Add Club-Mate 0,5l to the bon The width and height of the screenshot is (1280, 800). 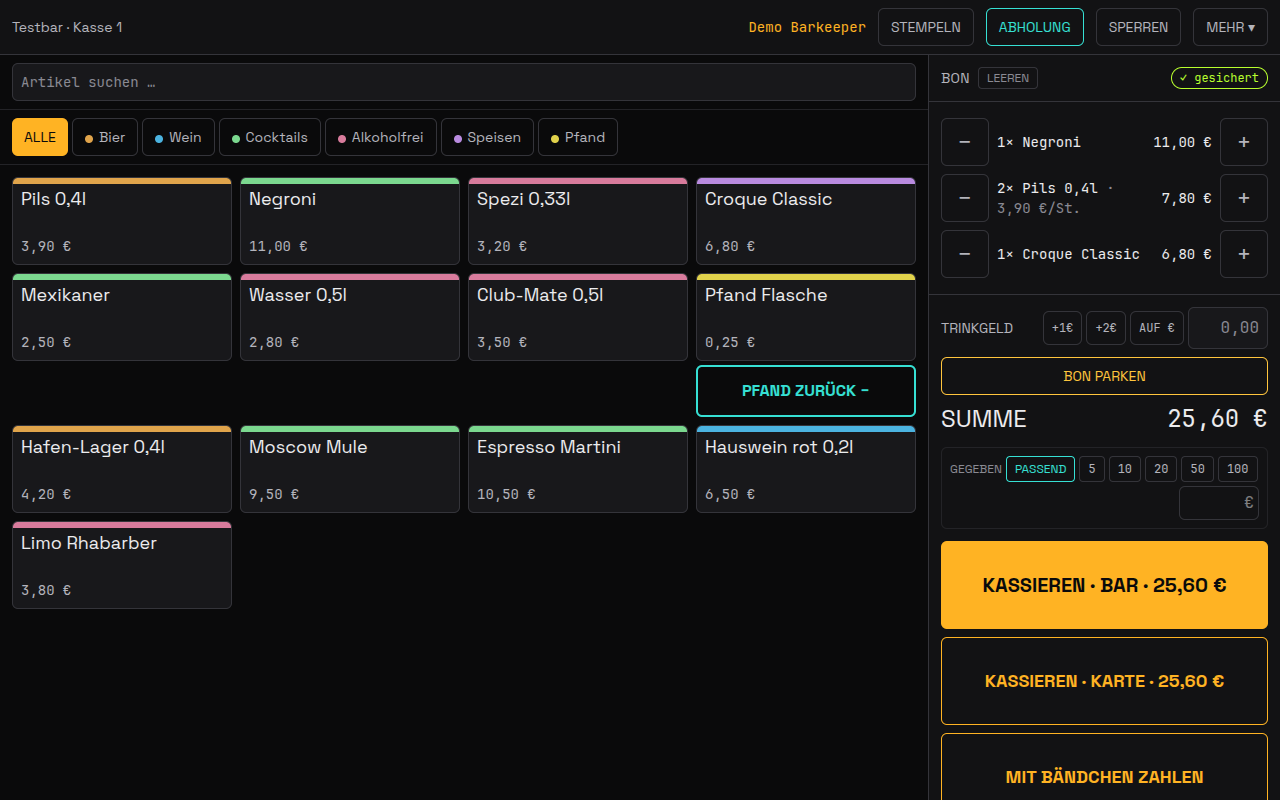tap(578, 317)
